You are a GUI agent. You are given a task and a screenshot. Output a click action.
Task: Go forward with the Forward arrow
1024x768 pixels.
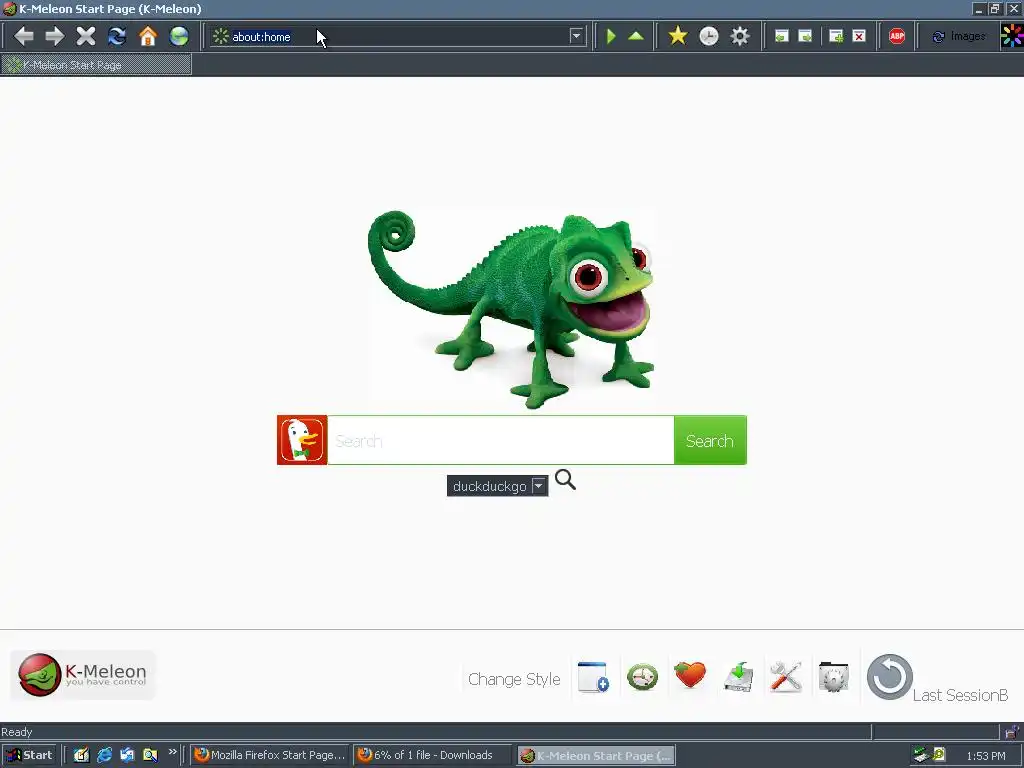pyautogui.click(x=55, y=36)
